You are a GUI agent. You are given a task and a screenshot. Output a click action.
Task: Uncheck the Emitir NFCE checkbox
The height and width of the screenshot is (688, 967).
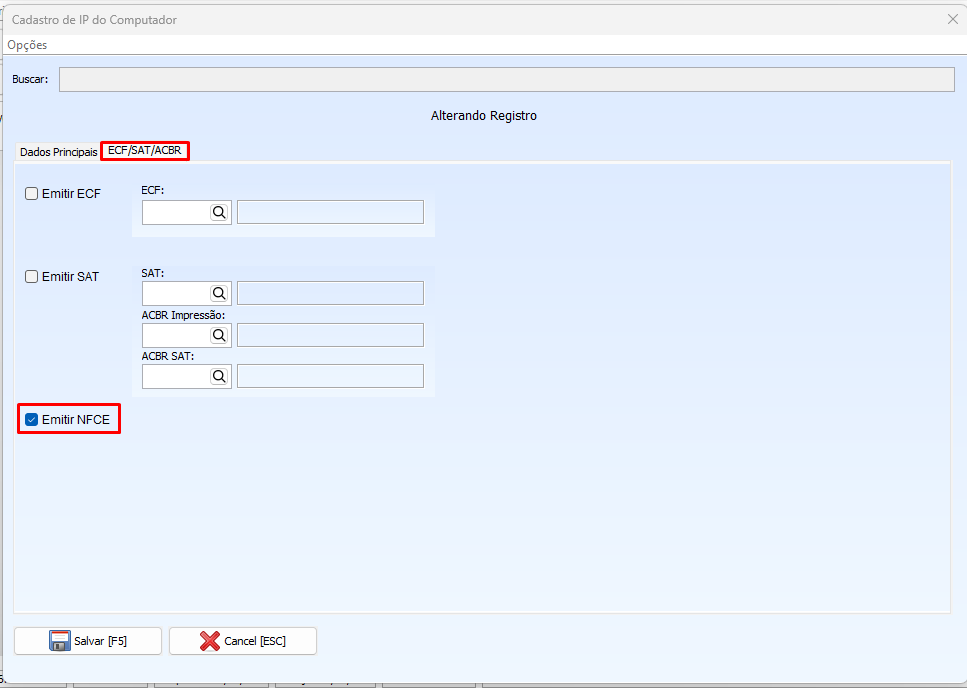point(32,420)
